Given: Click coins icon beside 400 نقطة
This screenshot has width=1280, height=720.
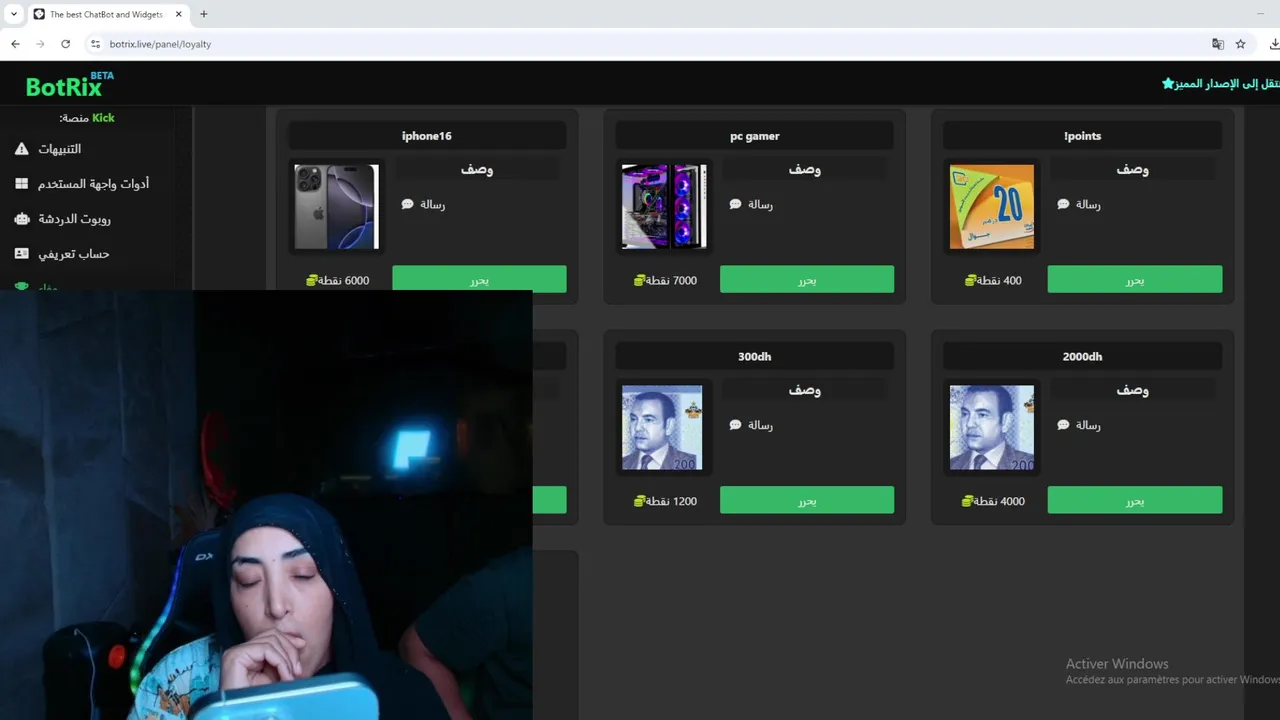Looking at the screenshot, I should click(970, 281).
